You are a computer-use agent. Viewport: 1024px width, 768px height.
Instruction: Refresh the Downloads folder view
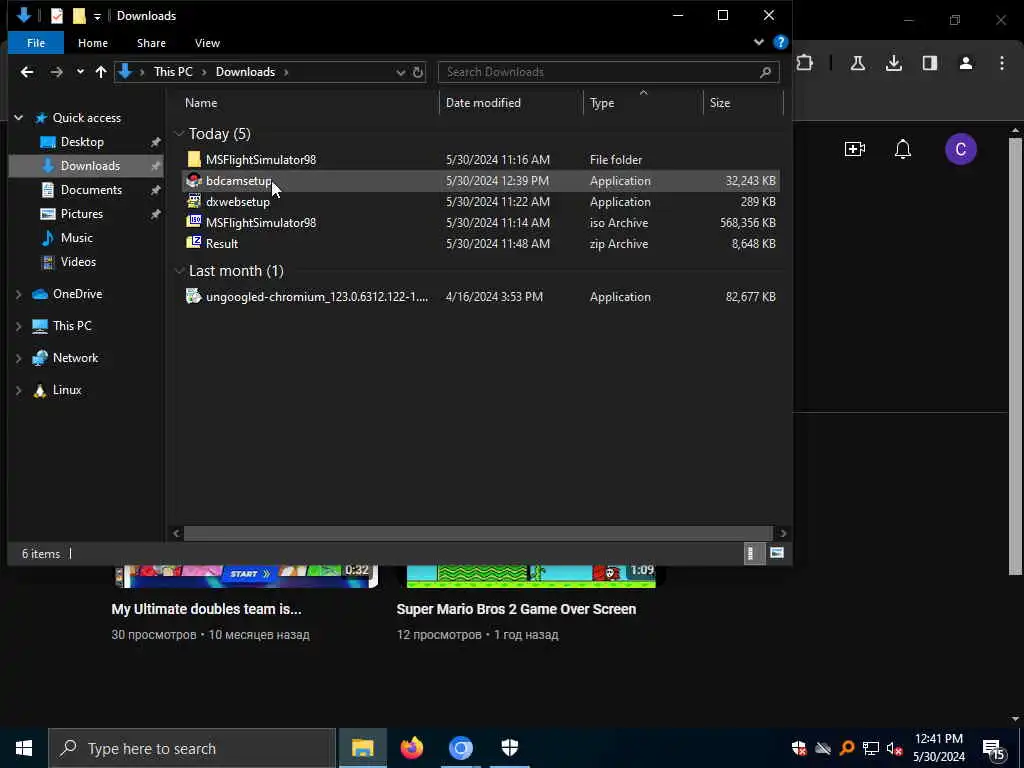click(418, 72)
